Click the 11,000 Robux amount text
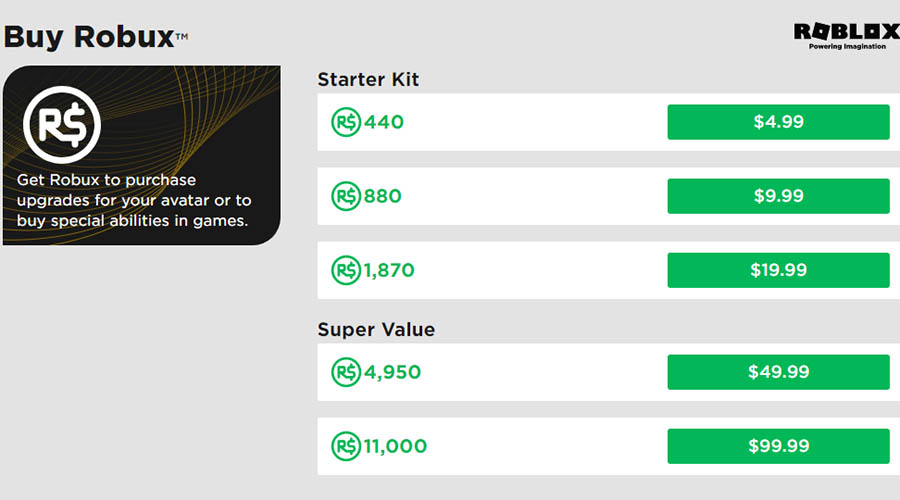The width and height of the screenshot is (900, 500). [395, 446]
